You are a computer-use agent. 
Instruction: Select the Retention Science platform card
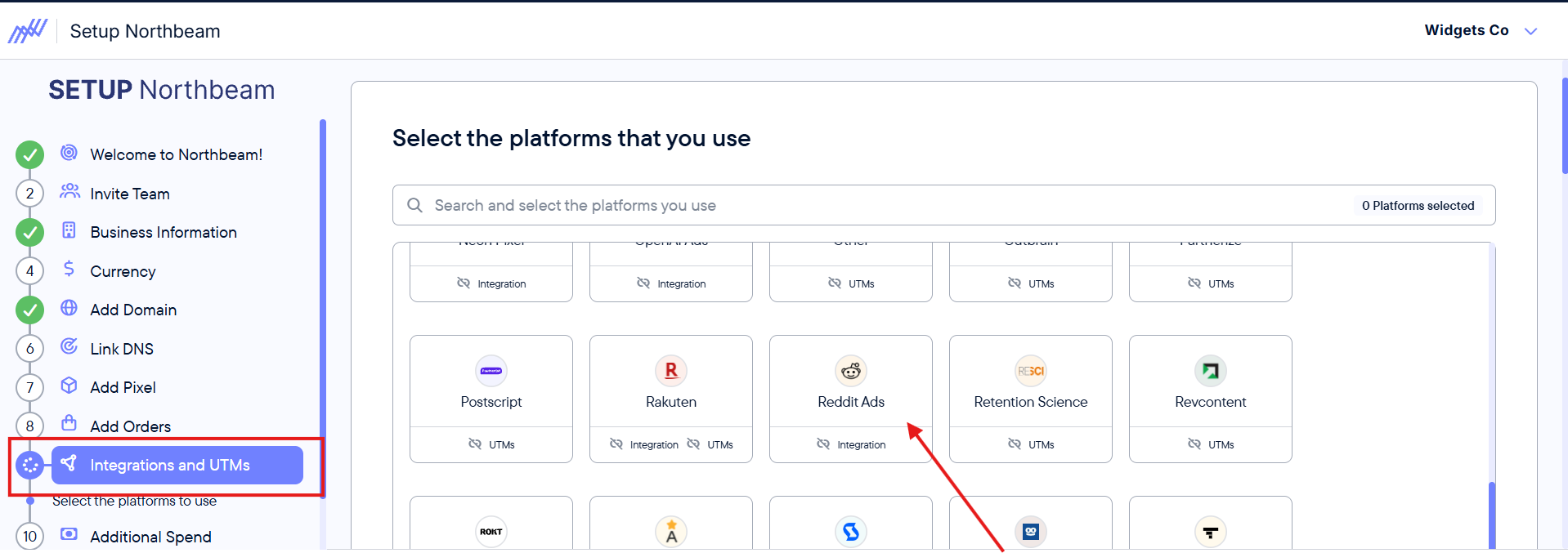click(x=1031, y=399)
